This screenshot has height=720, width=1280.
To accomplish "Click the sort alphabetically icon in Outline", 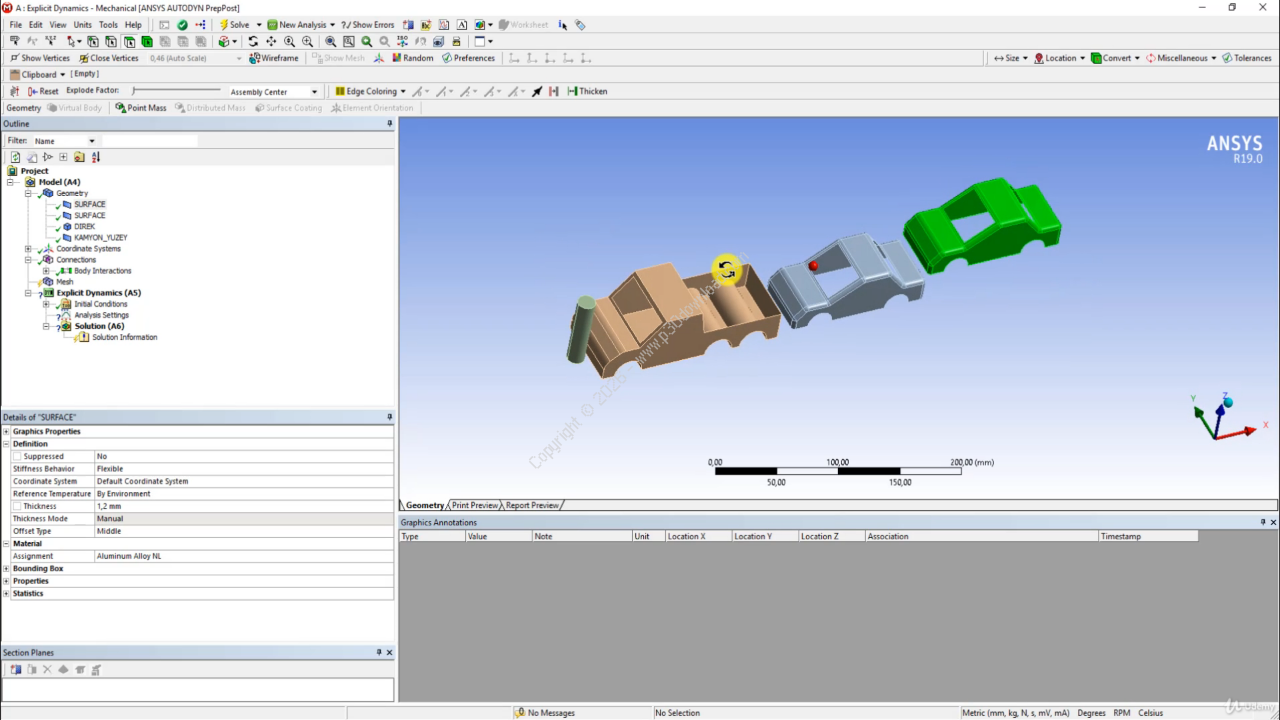I will coord(96,157).
